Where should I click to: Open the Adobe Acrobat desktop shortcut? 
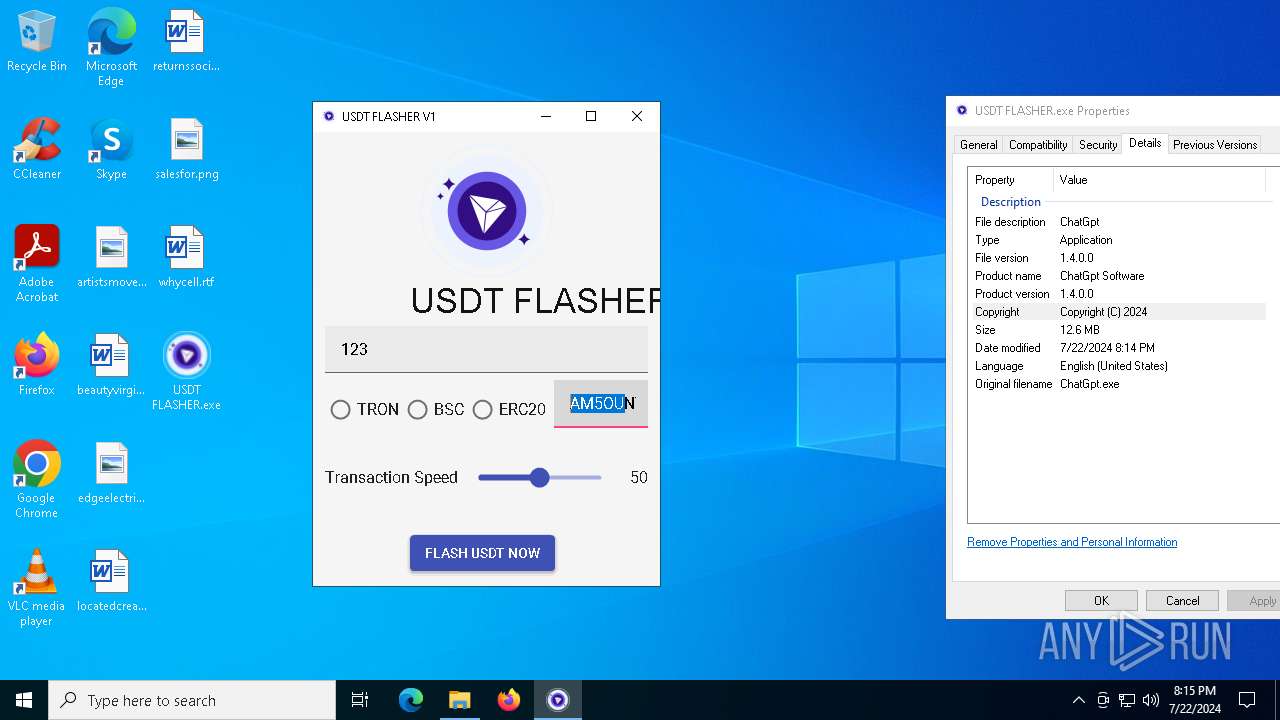coord(37,264)
